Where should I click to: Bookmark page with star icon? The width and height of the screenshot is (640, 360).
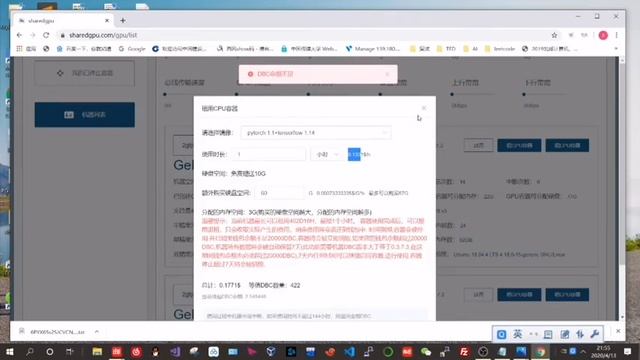554,36
